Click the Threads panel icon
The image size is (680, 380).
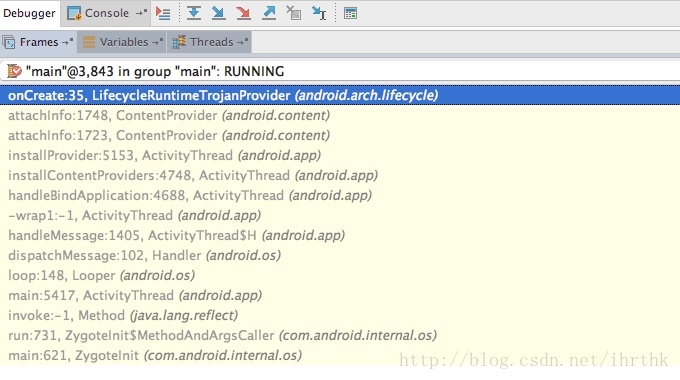(x=179, y=42)
